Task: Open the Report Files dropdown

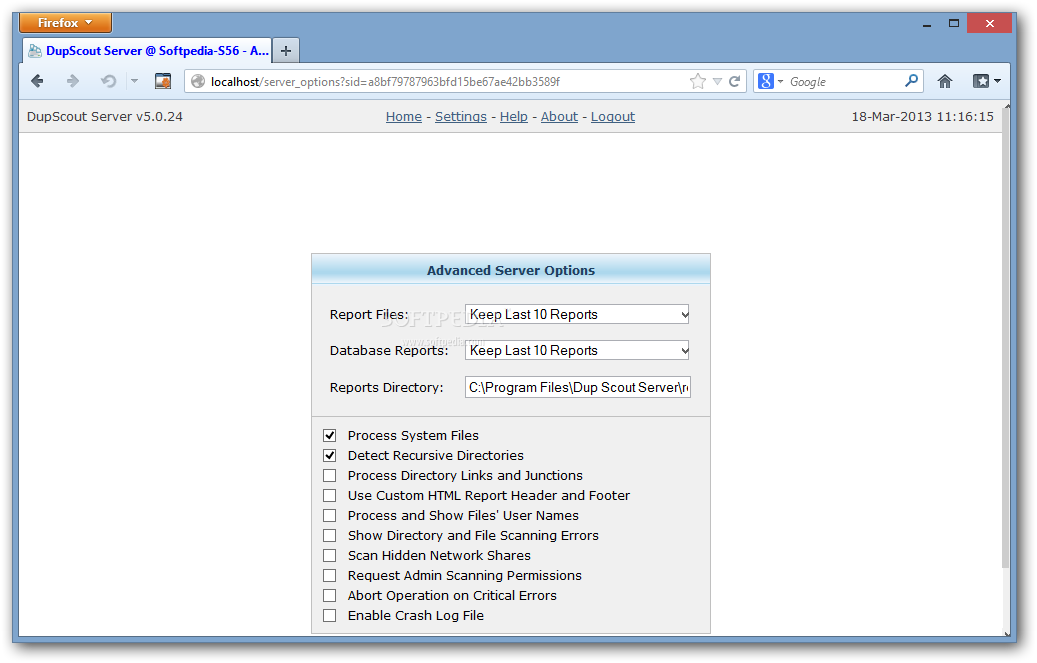Action: click(x=577, y=314)
